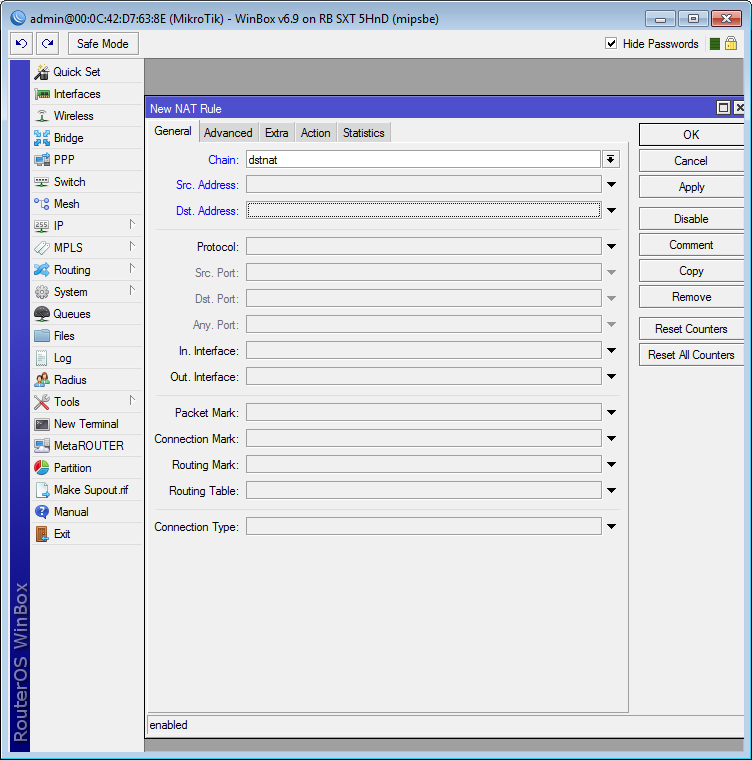Open the System gear icon
752x760 pixels.
click(x=42, y=292)
